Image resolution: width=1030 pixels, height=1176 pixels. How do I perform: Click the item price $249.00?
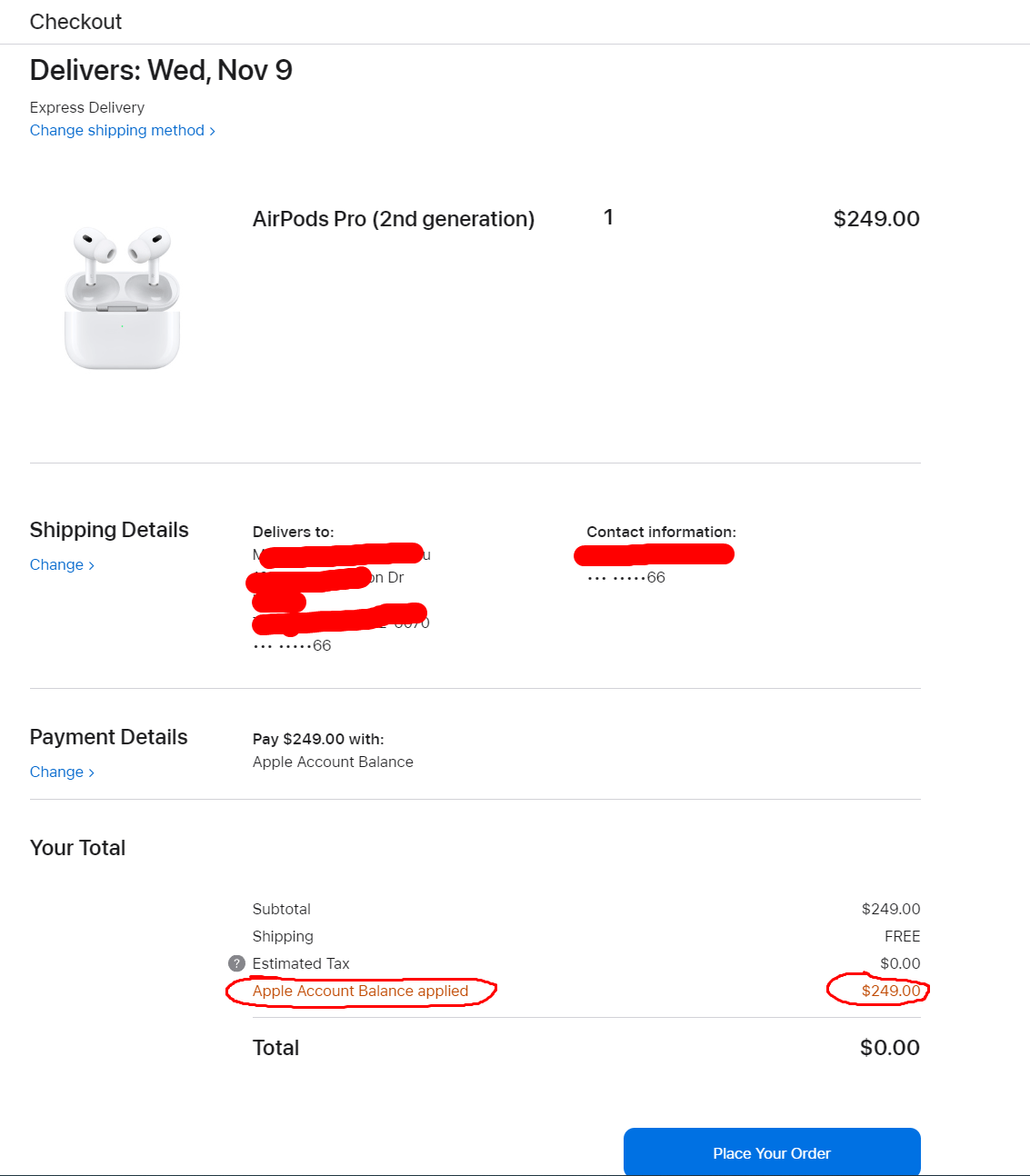tap(875, 219)
